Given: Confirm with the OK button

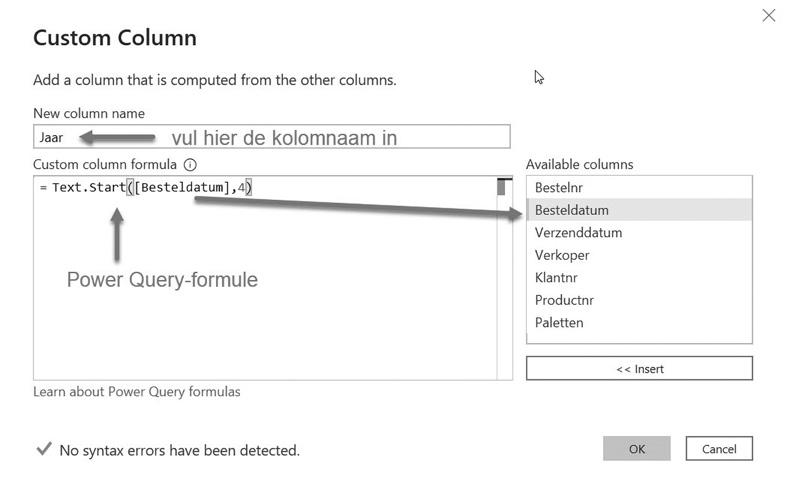Looking at the screenshot, I should tap(637, 449).
